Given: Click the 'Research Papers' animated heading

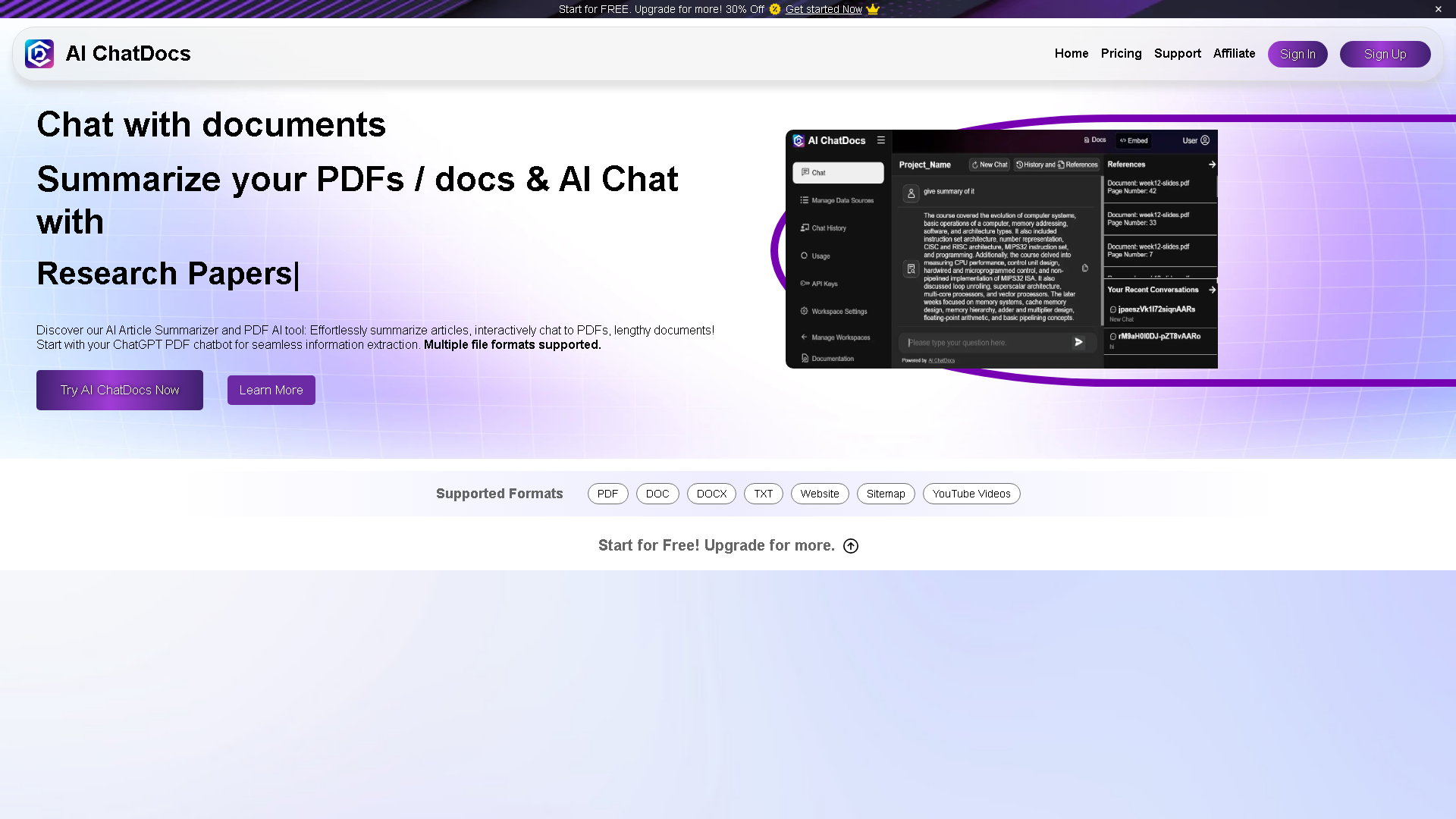Looking at the screenshot, I should pos(165,274).
